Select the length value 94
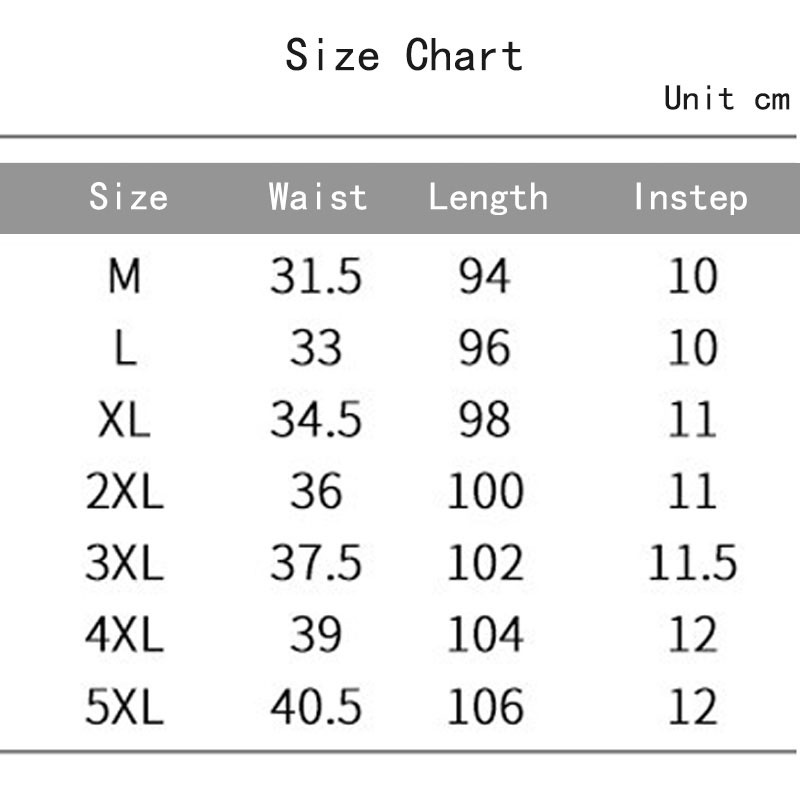The width and height of the screenshot is (800, 800). tap(485, 276)
